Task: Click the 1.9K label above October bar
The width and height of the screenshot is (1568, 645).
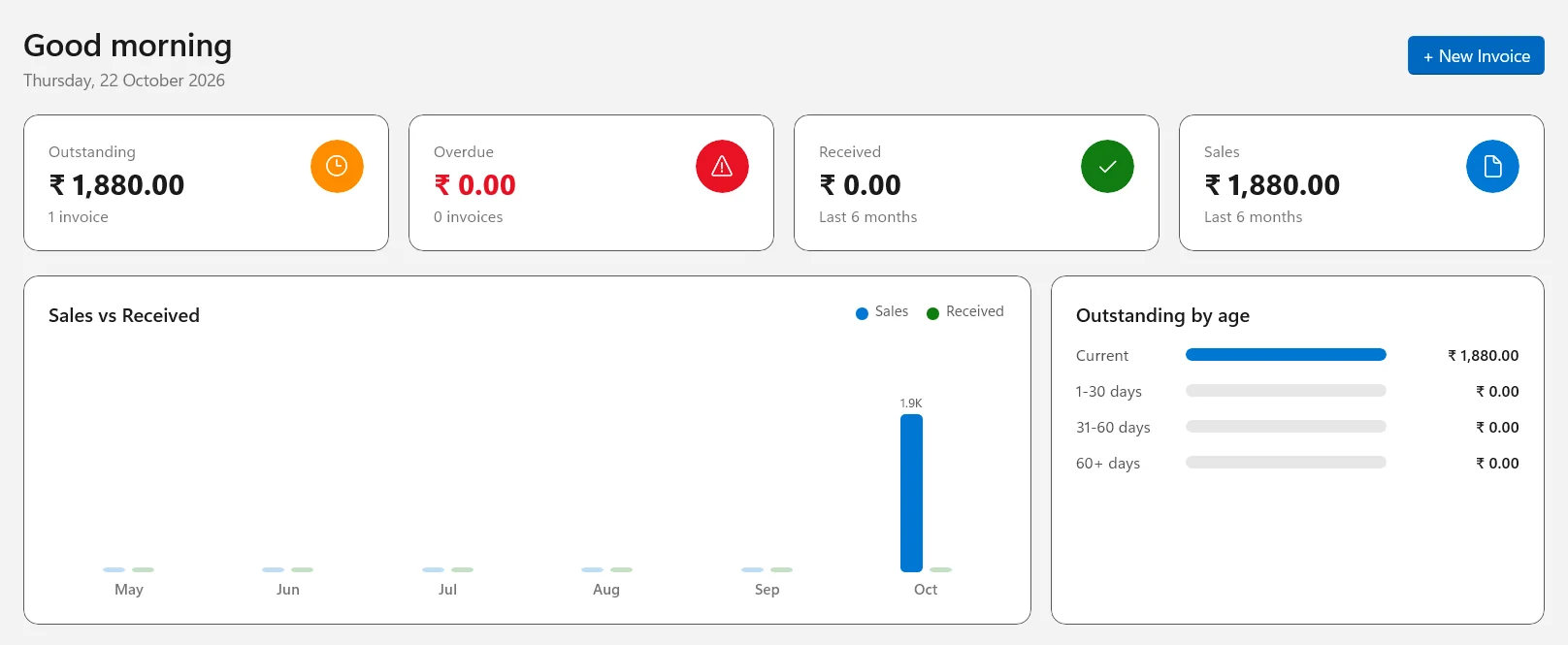Action: pyautogui.click(x=911, y=403)
